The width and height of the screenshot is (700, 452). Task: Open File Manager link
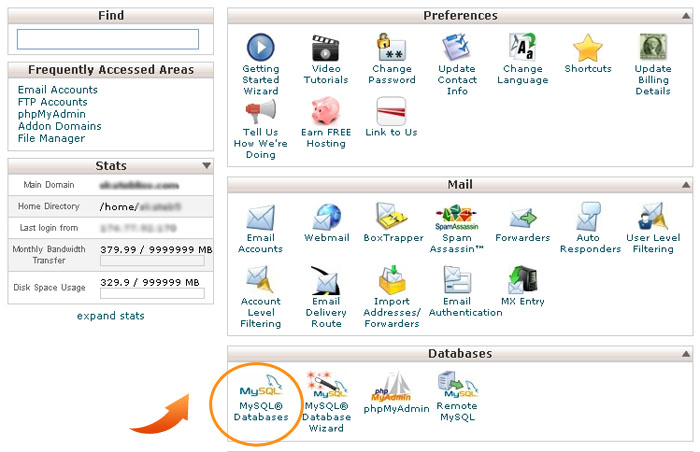pyautogui.click(x=51, y=138)
